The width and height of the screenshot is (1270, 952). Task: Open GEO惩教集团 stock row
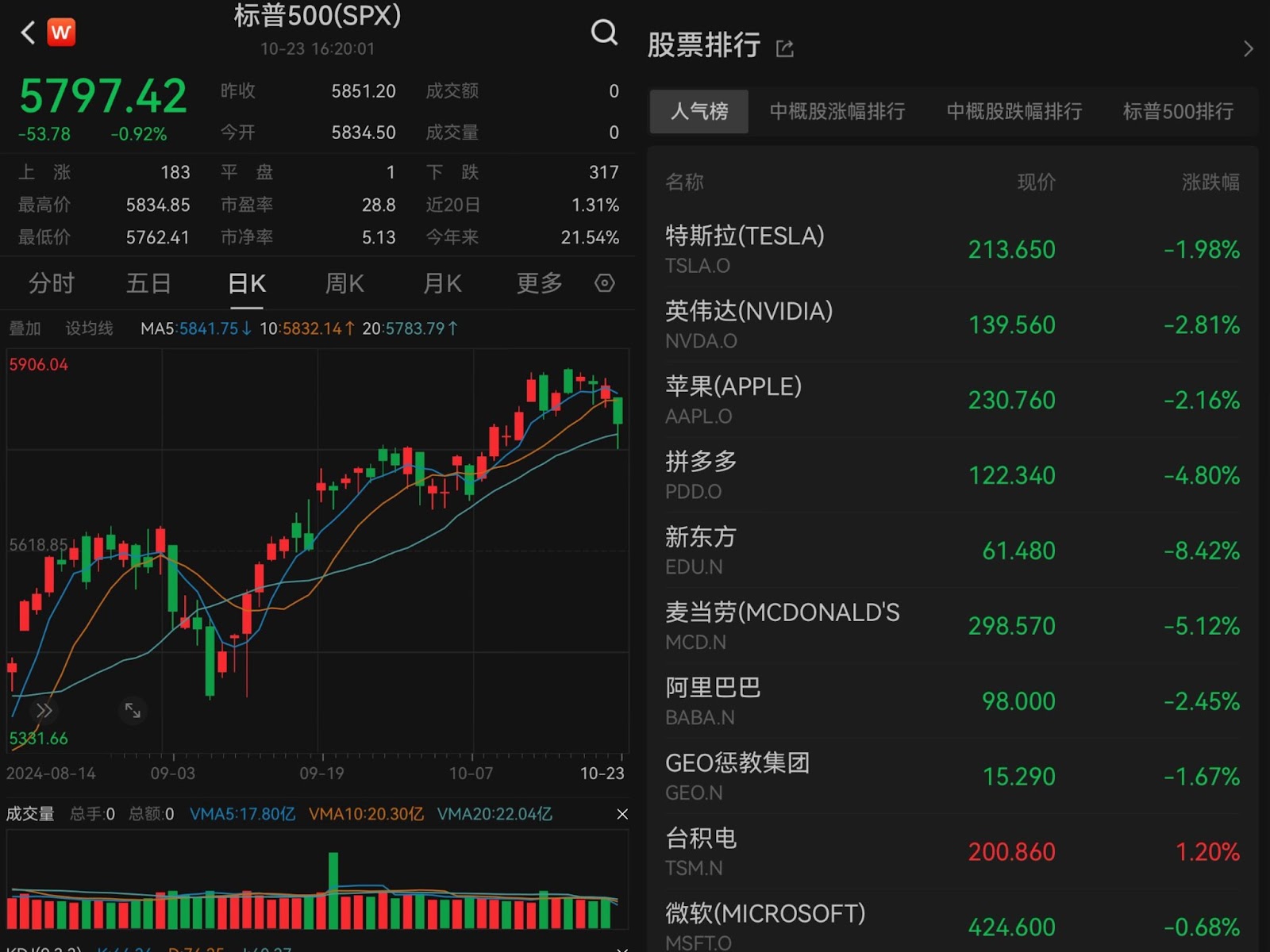pyautogui.click(x=952, y=776)
